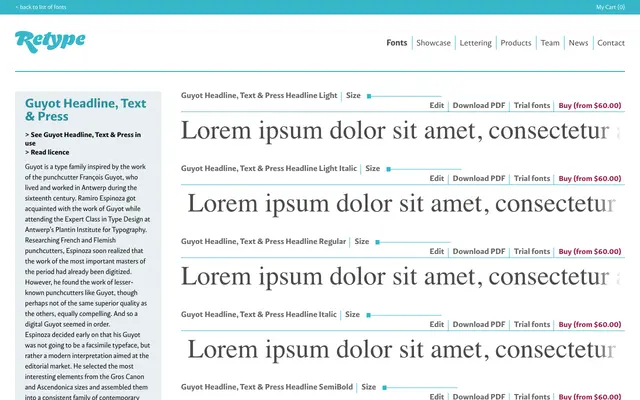Image resolution: width=640 pixels, height=400 pixels.
Task: Download PDF for Headline Regular
Action: click(x=479, y=251)
